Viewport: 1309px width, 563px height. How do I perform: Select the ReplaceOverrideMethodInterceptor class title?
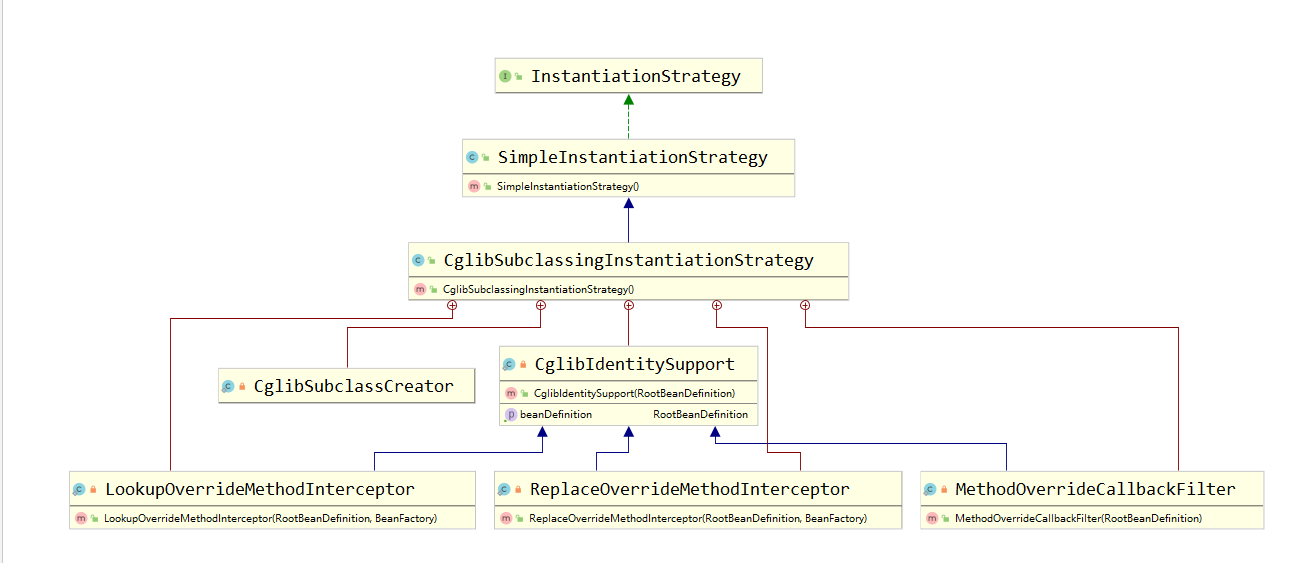[x=689, y=490]
